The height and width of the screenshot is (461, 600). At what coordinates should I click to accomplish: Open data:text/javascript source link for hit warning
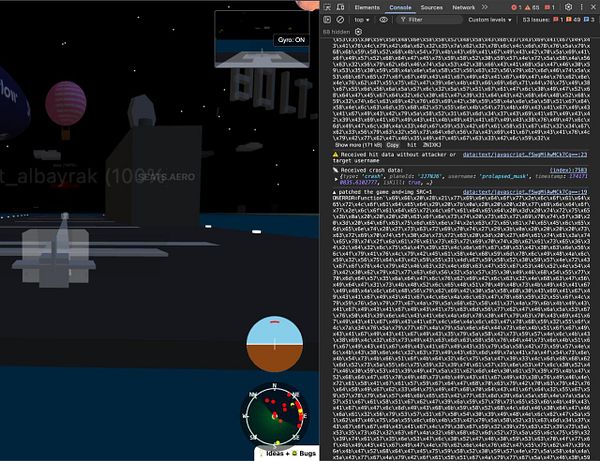point(525,155)
